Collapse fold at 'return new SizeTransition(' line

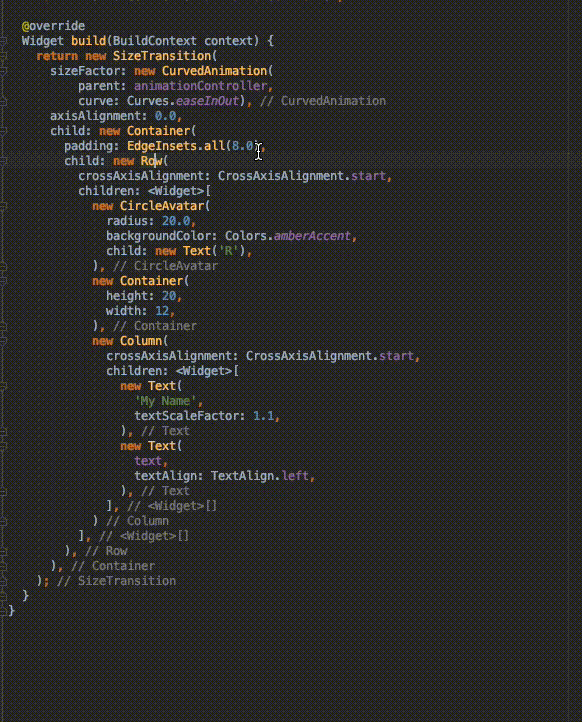click(x=3, y=56)
